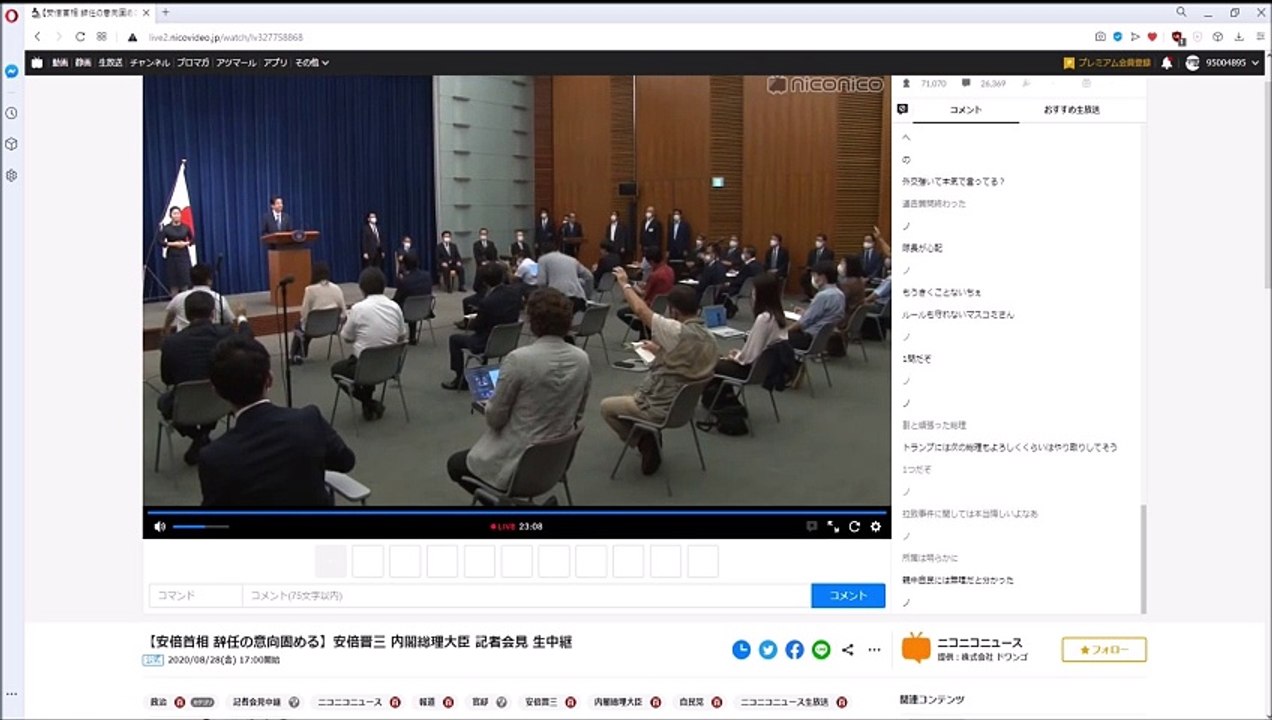Open アプリ in niconico top menu
1272x720 pixels.
pos(275,62)
